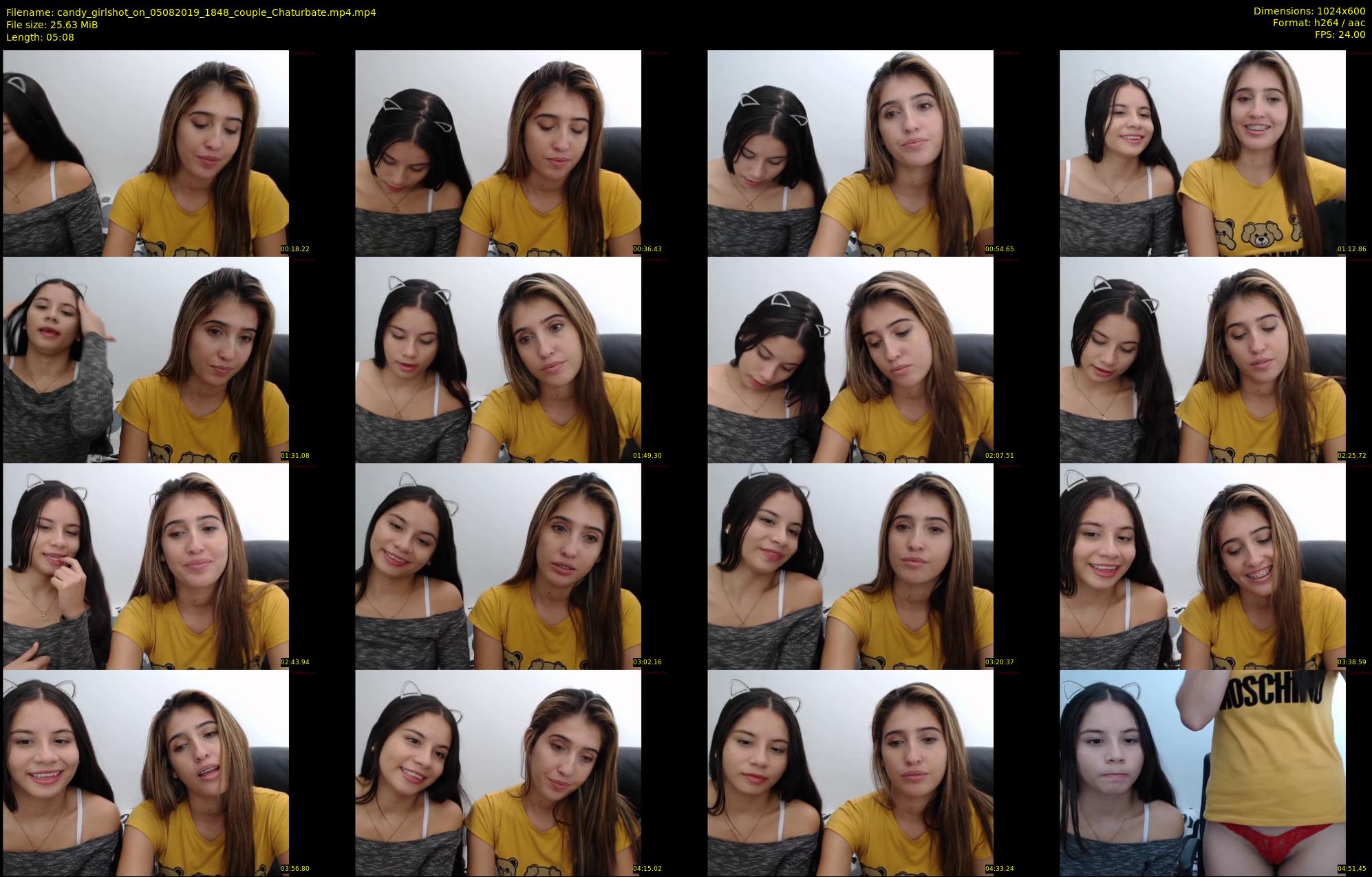1372x877 pixels.
Task: Click the Filename text in the header
Action: [x=191, y=12]
